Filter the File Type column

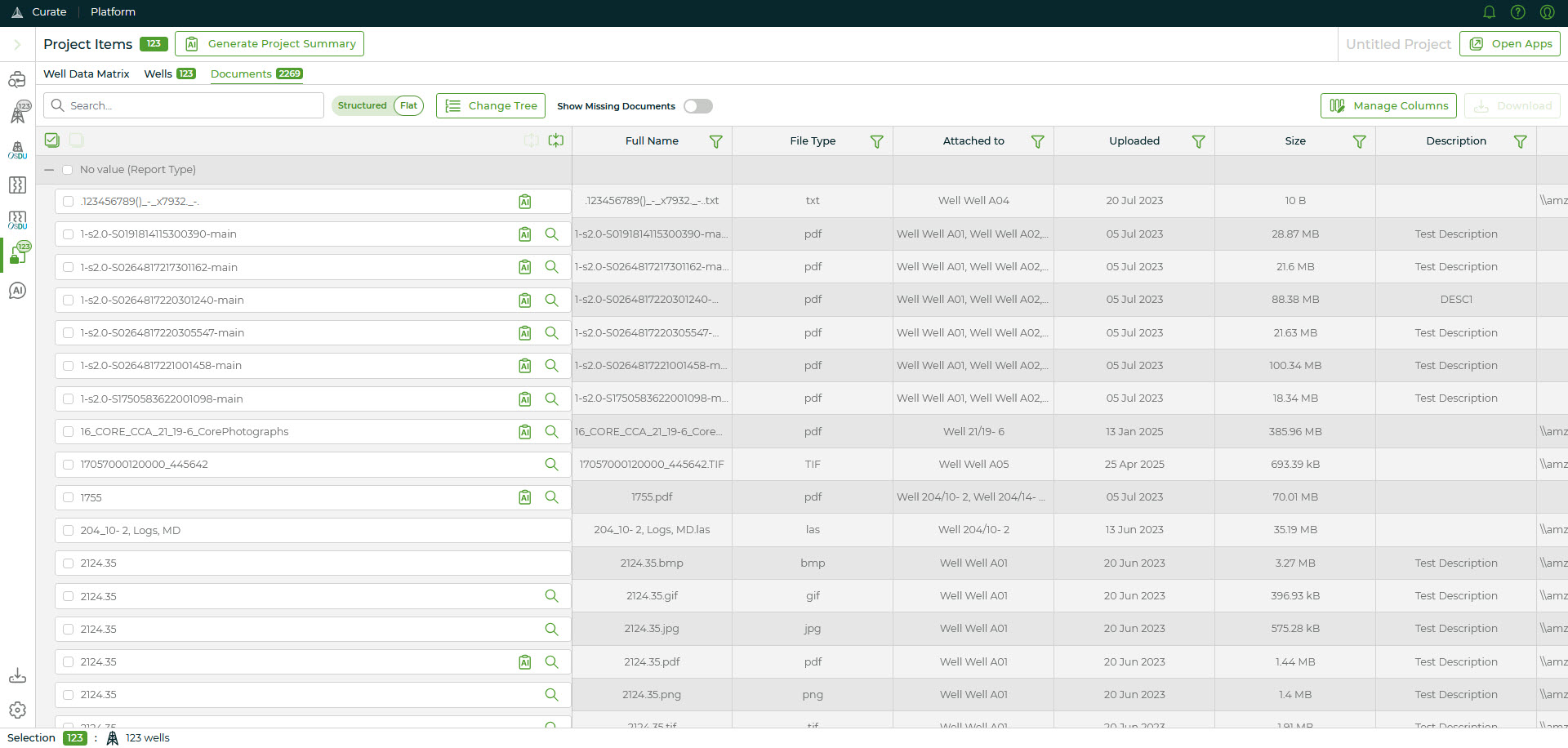point(876,142)
